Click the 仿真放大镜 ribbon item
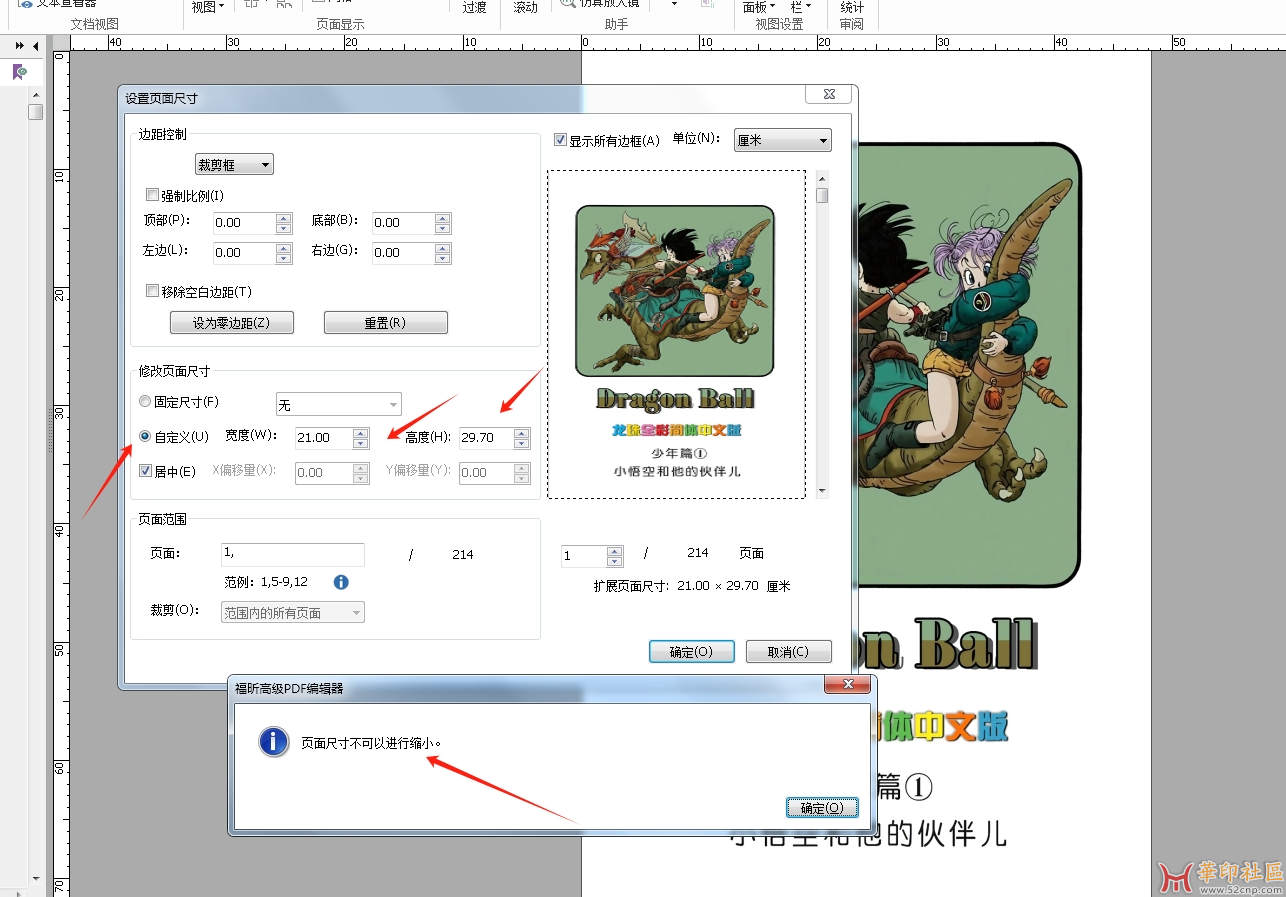This screenshot has height=897, width=1286. (600, 5)
